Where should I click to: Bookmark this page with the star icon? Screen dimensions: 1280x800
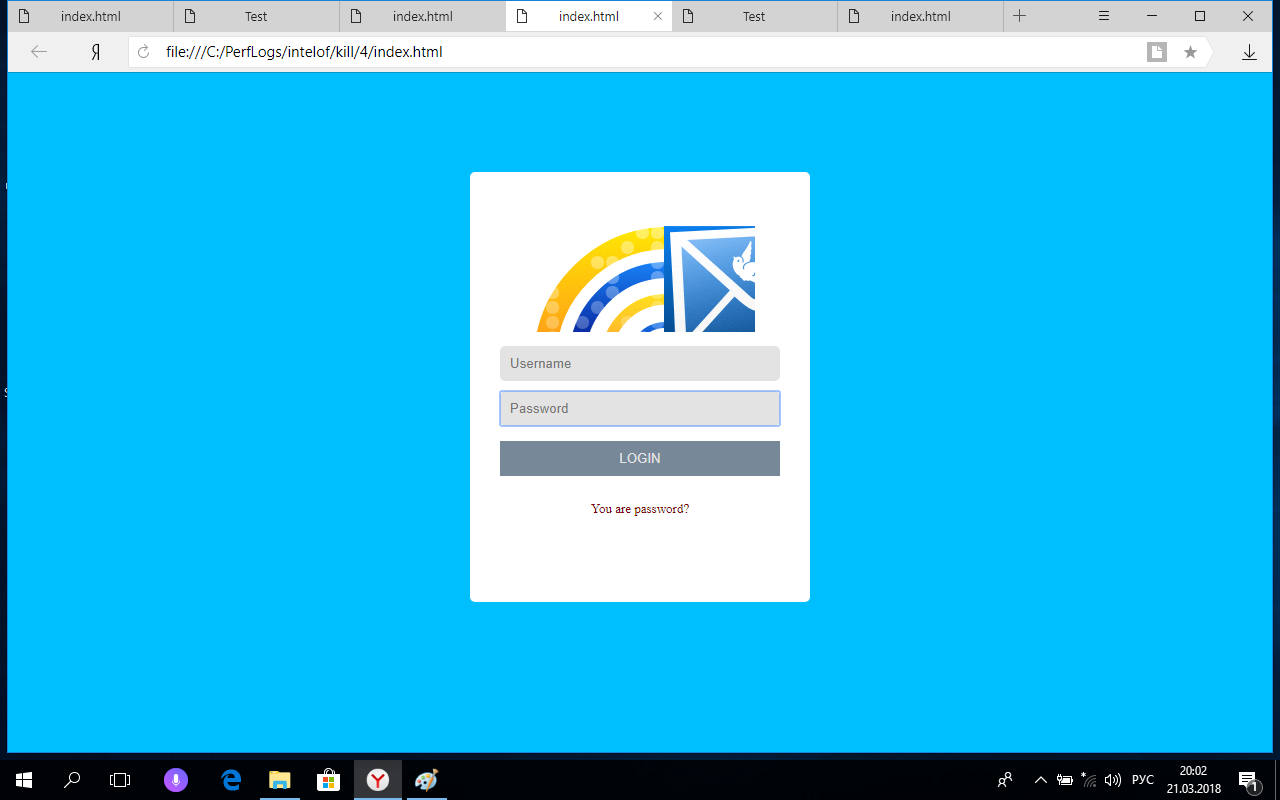(x=1190, y=52)
